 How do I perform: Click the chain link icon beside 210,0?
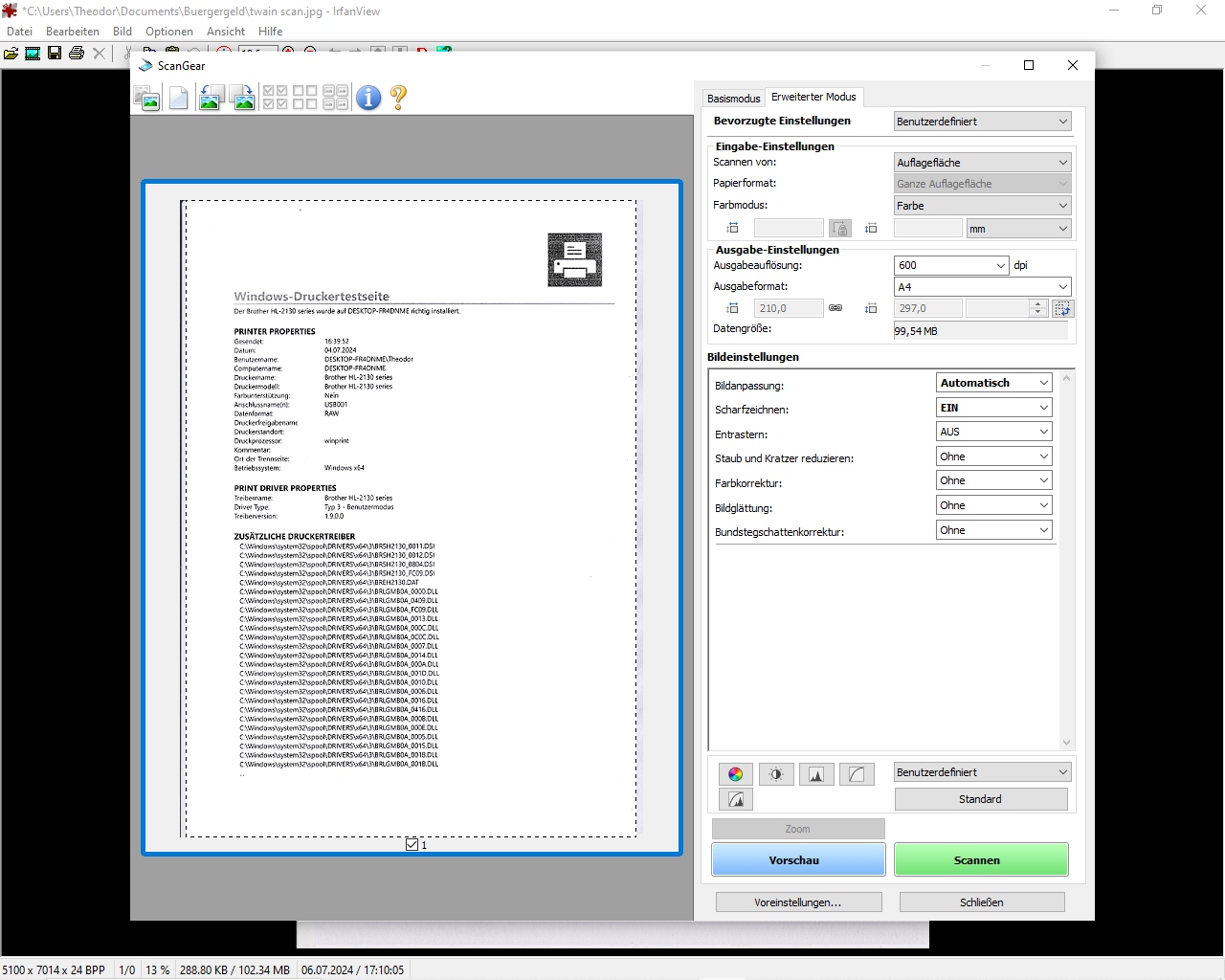coord(835,308)
